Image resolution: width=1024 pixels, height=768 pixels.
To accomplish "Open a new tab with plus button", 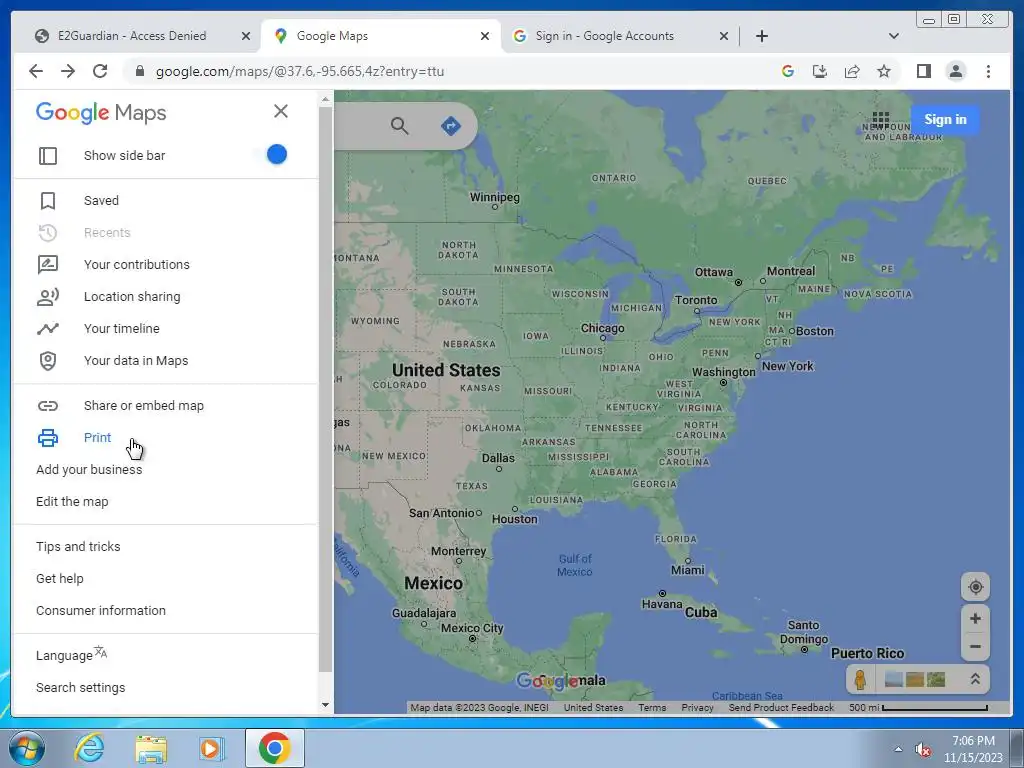I will click(x=761, y=36).
